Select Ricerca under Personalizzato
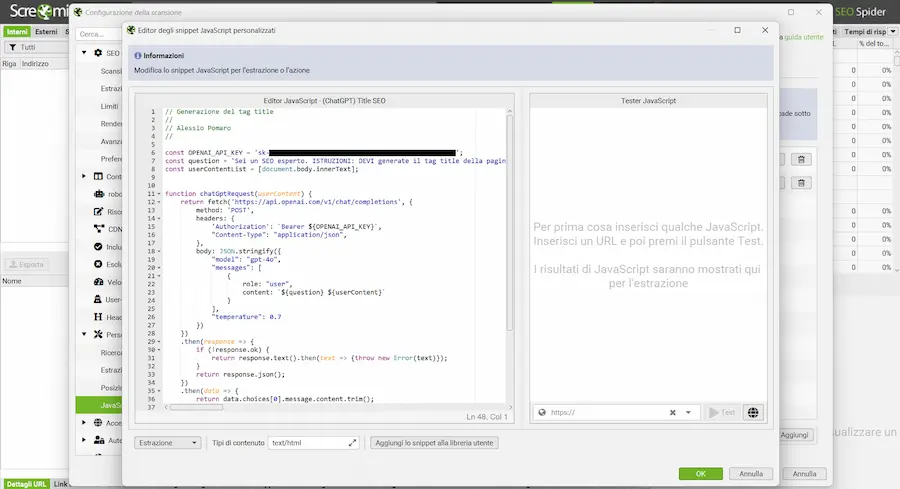 click(111, 352)
